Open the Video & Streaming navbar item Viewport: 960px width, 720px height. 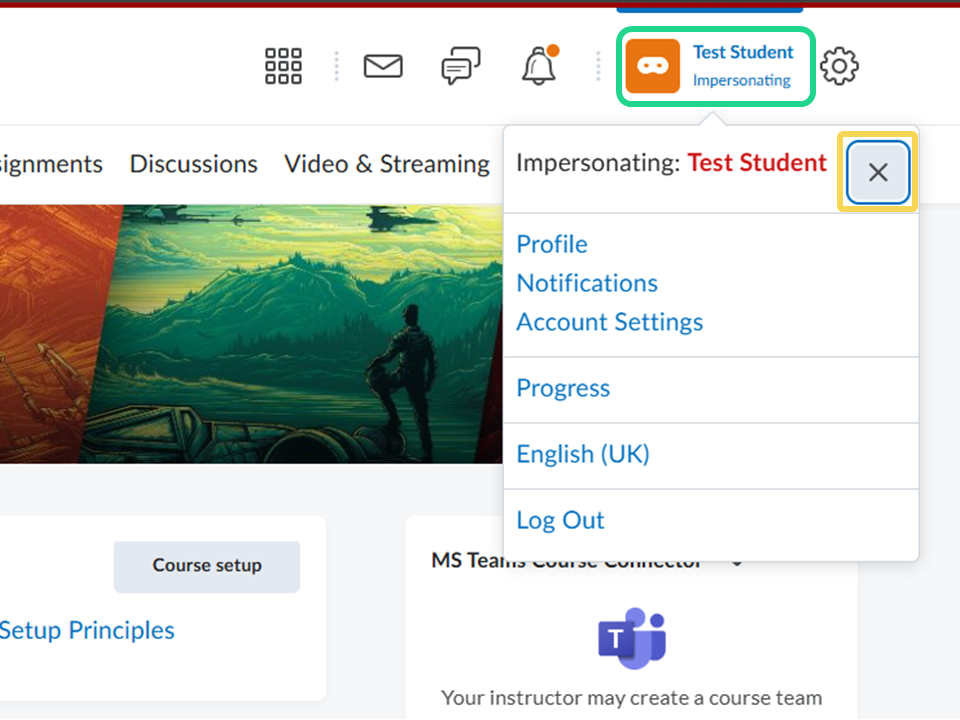(x=387, y=164)
